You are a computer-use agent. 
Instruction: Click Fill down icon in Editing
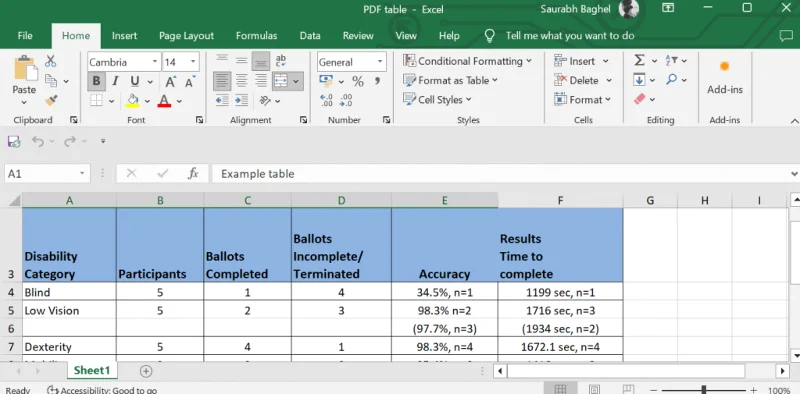pos(639,80)
